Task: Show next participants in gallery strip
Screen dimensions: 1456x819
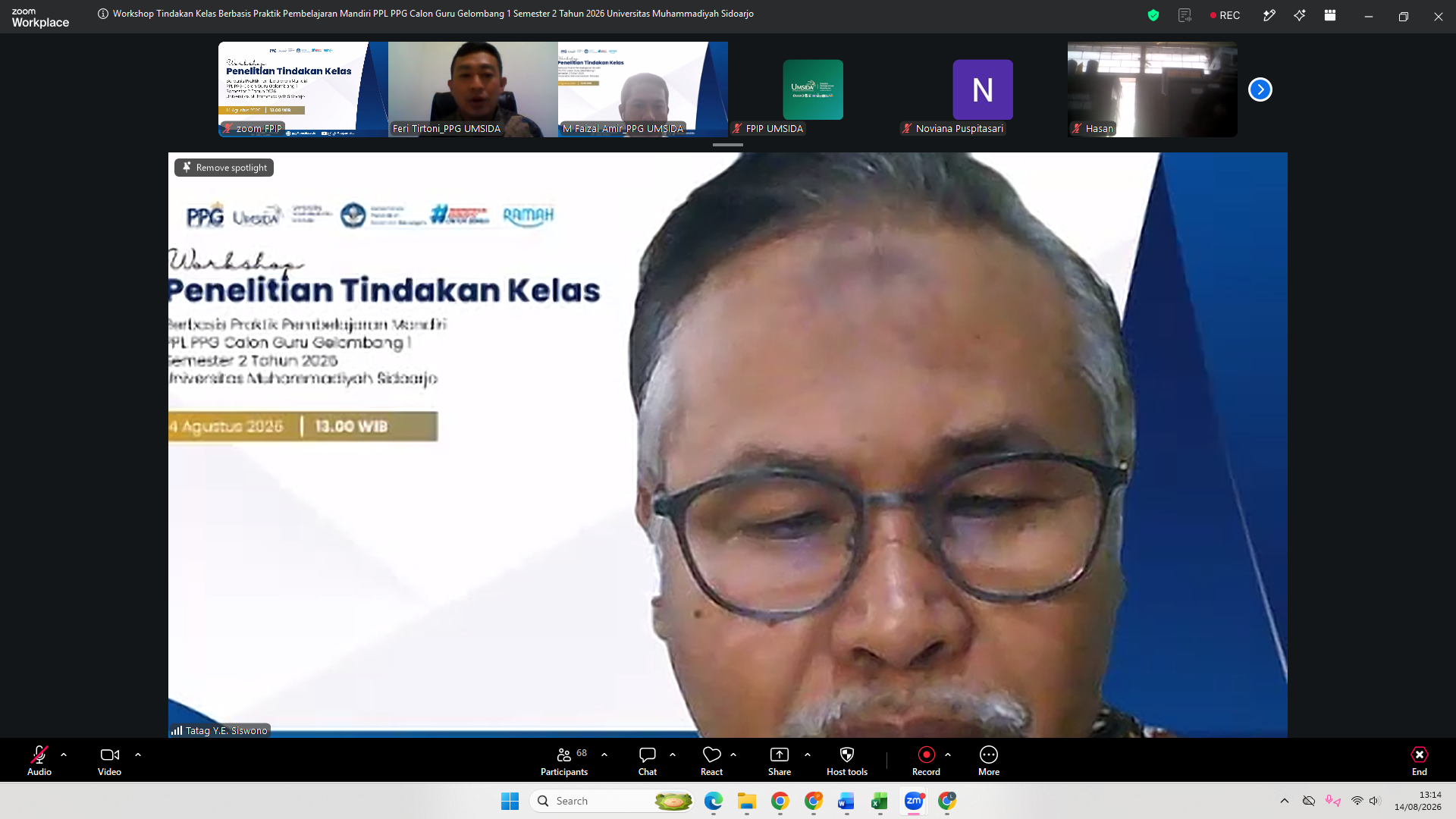Action: [x=1260, y=89]
